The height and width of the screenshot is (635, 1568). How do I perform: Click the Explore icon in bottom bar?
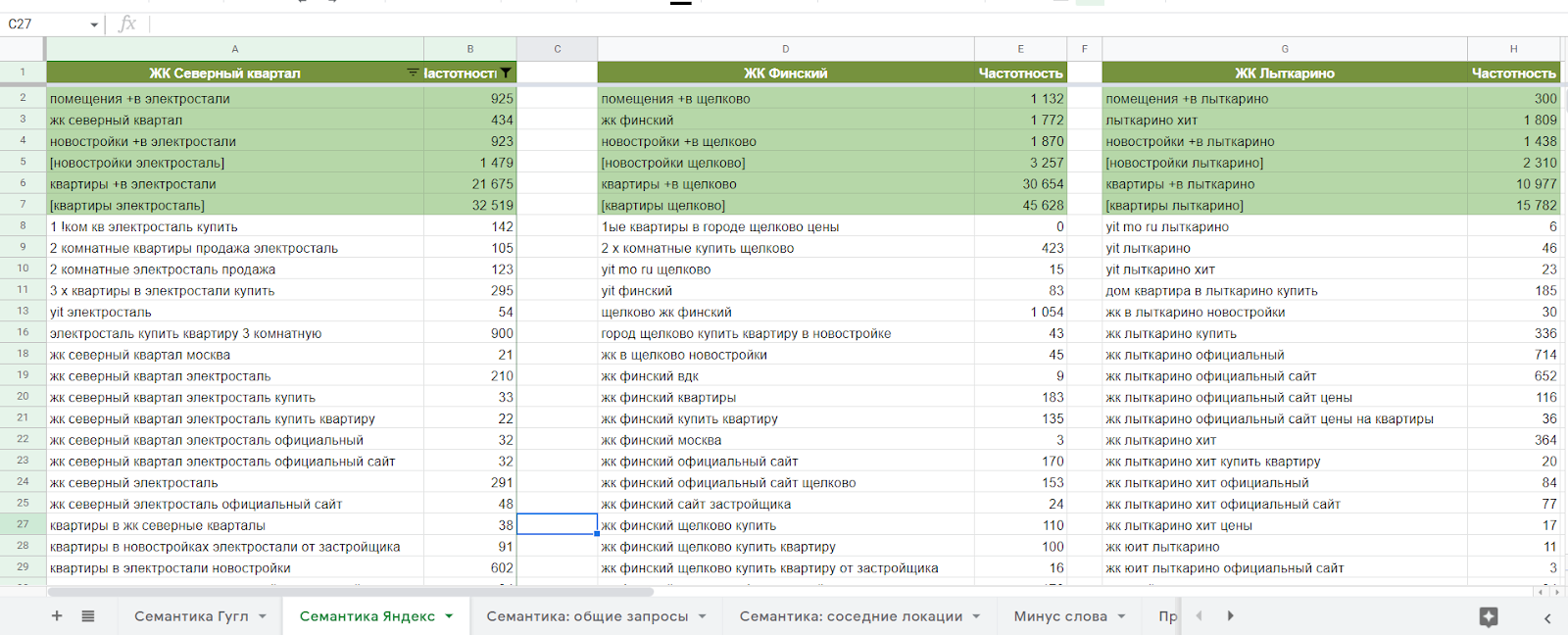(x=1489, y=616)
